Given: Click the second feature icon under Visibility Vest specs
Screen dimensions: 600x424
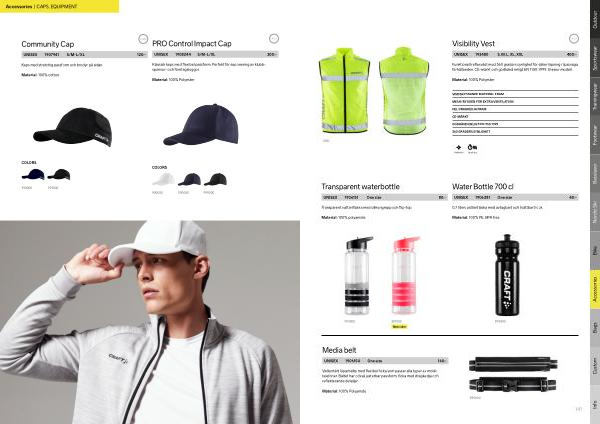Looking at the screenshot, I should click(x=472, y=147).
